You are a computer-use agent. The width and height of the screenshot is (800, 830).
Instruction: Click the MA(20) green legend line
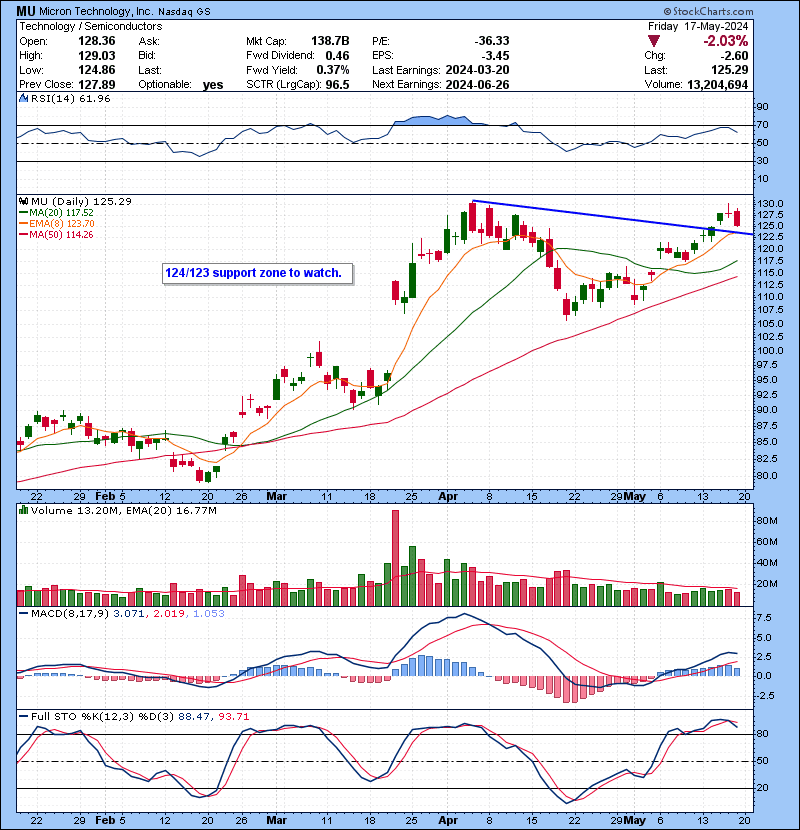pyautogui.click(x=23, y=213)
